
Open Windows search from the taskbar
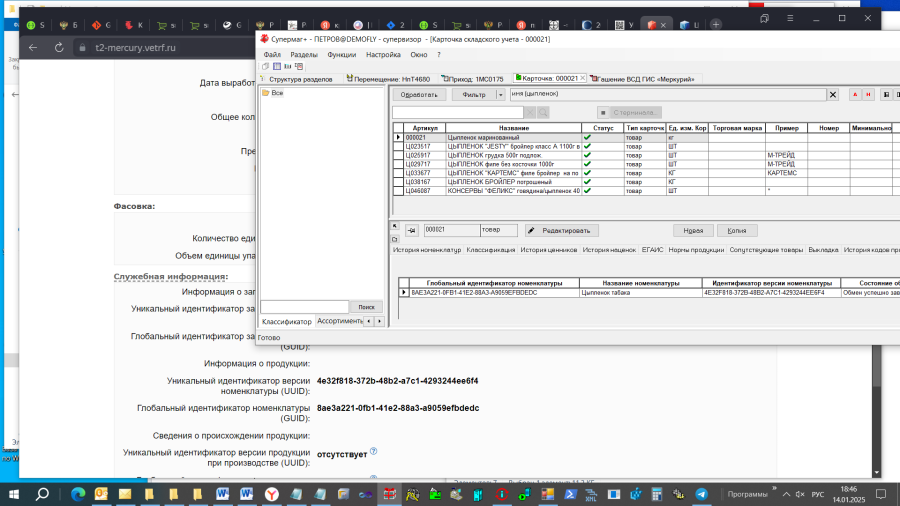[x=42, y=494]
